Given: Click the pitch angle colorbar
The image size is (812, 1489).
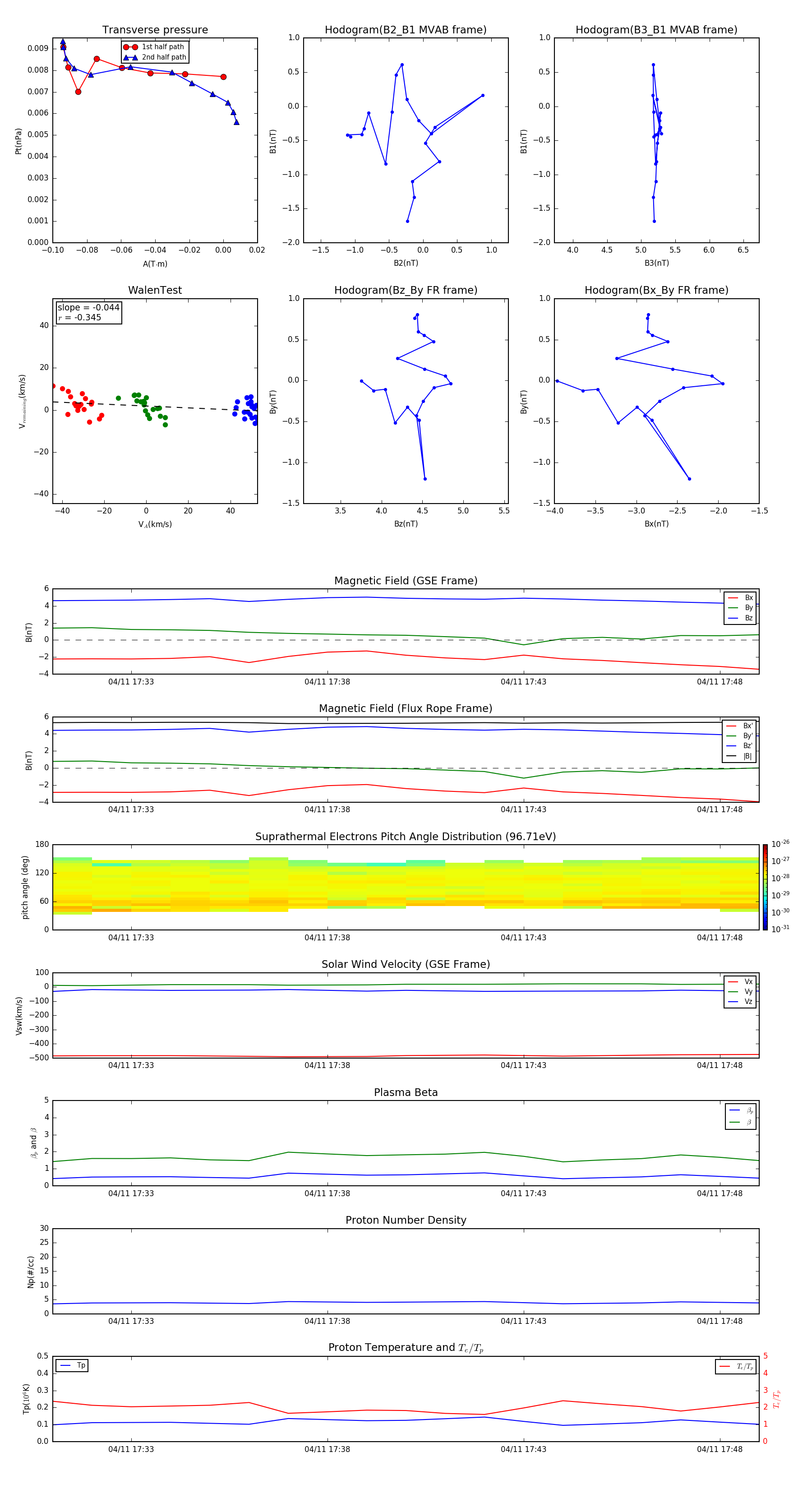Looking at the screenshot, I should point(765,887).
